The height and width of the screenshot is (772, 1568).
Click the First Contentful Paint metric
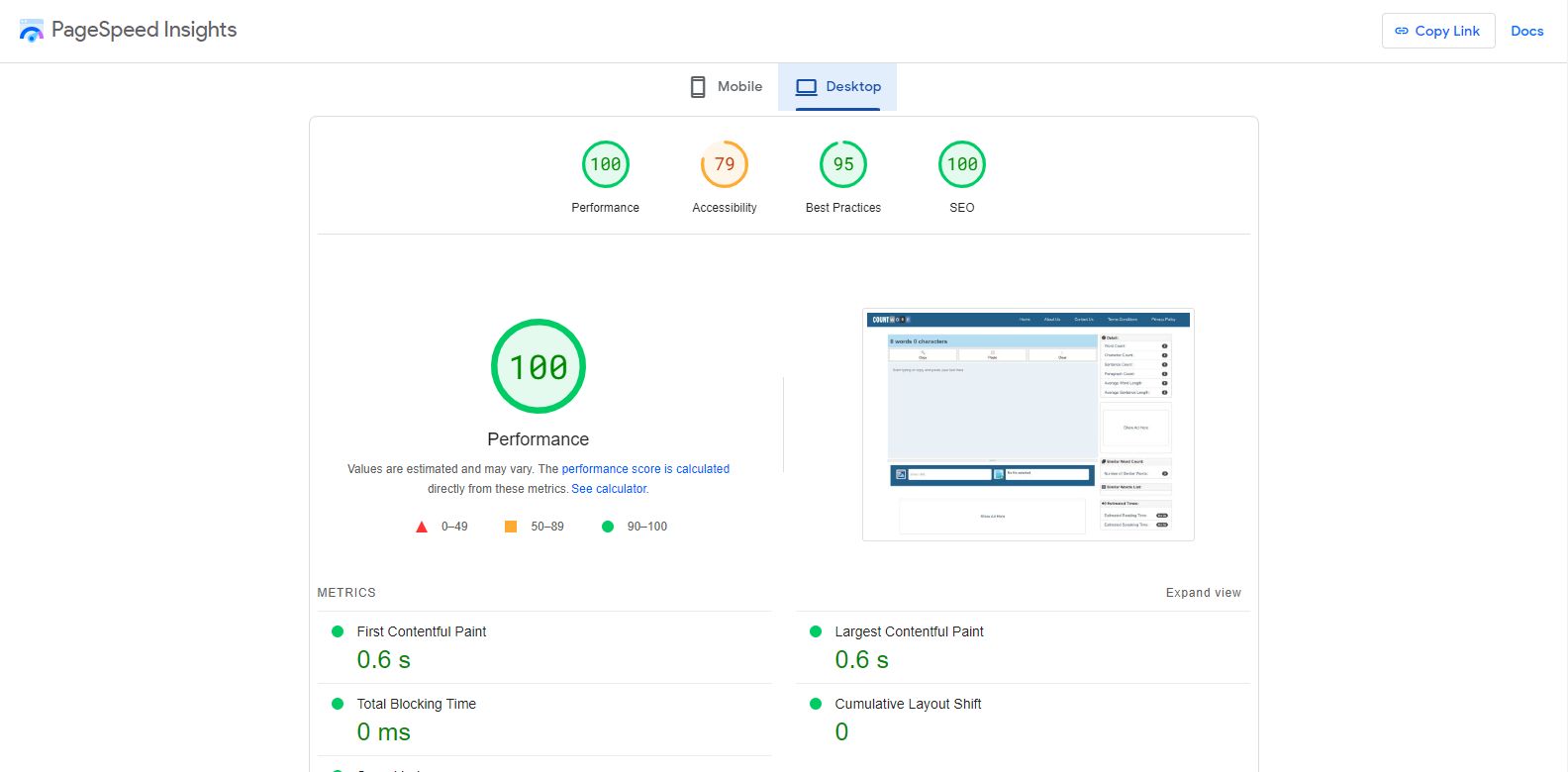point(422,631)
